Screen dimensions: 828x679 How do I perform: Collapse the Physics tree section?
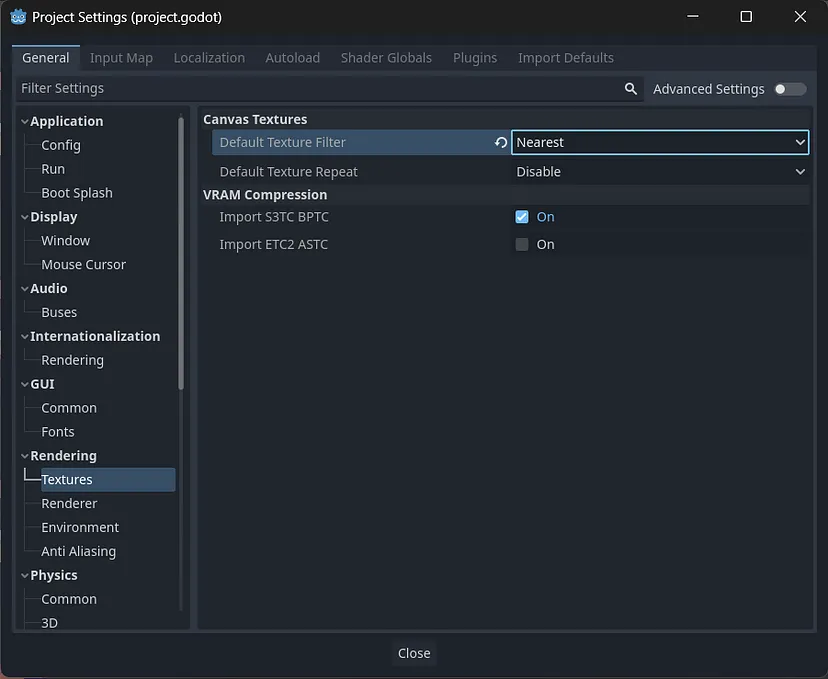[24, 575]
